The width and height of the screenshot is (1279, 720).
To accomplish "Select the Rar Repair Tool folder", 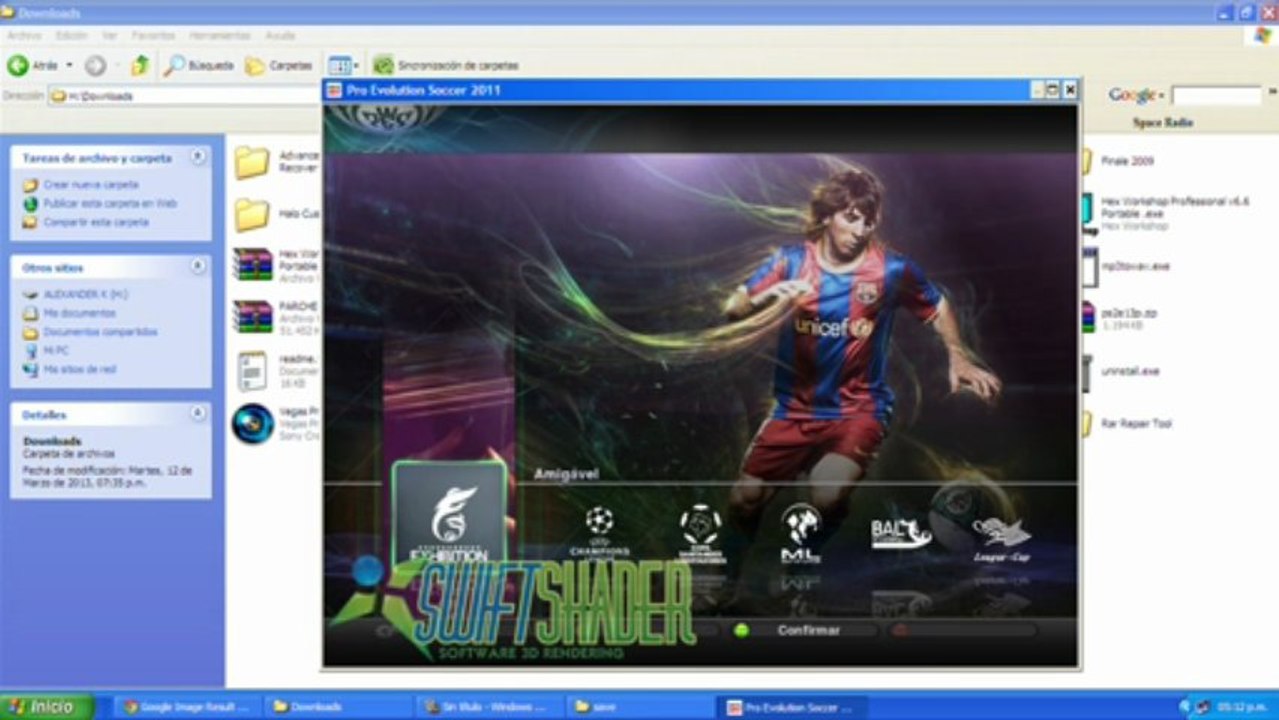I will (1136, 424).
